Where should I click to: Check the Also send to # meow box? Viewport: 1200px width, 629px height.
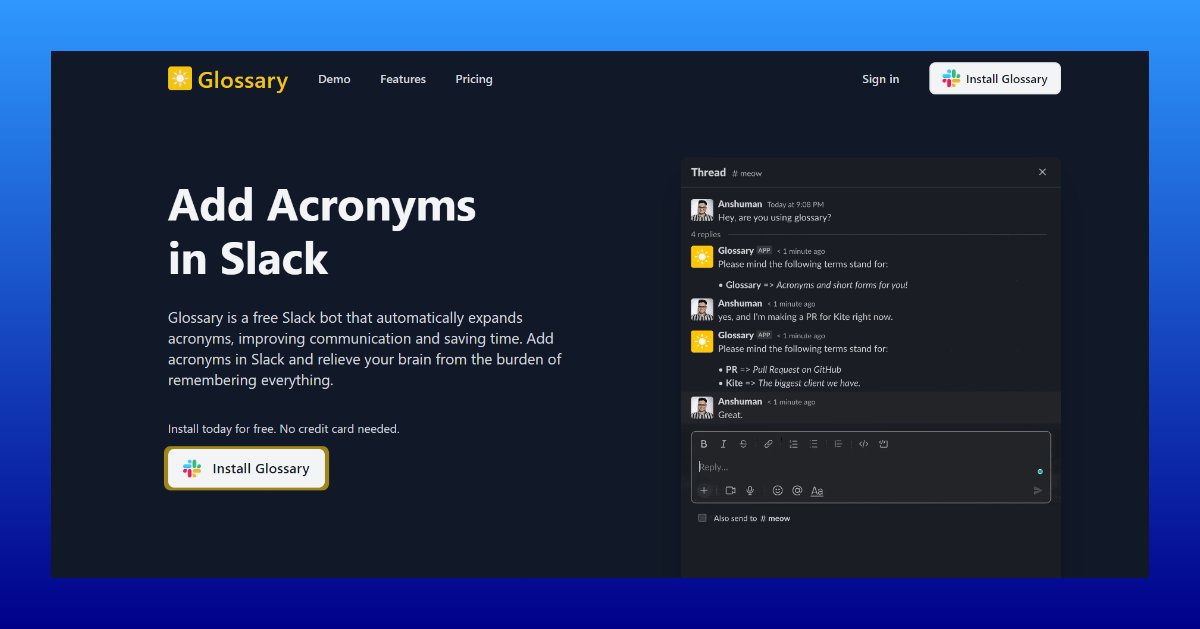point(702,518)
